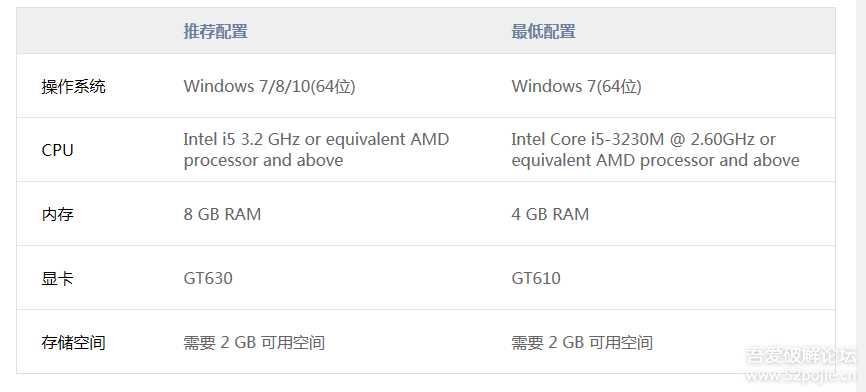
Task: Click the www.52pojie.cn watermark URL
Action: pos(801,376)
